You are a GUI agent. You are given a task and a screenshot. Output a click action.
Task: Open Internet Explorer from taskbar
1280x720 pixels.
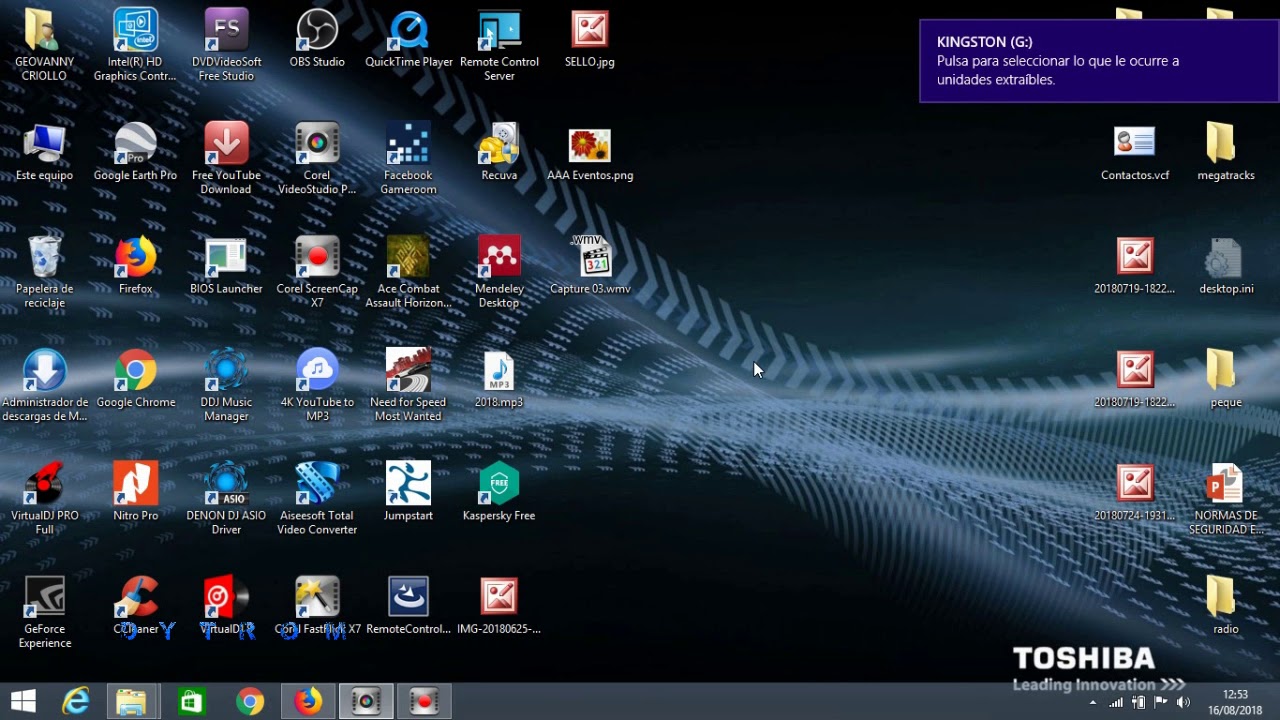76,702
